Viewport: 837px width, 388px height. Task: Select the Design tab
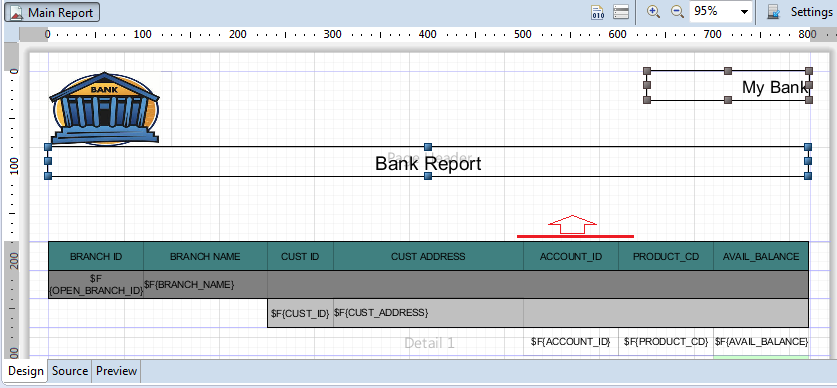click(26, 371)
